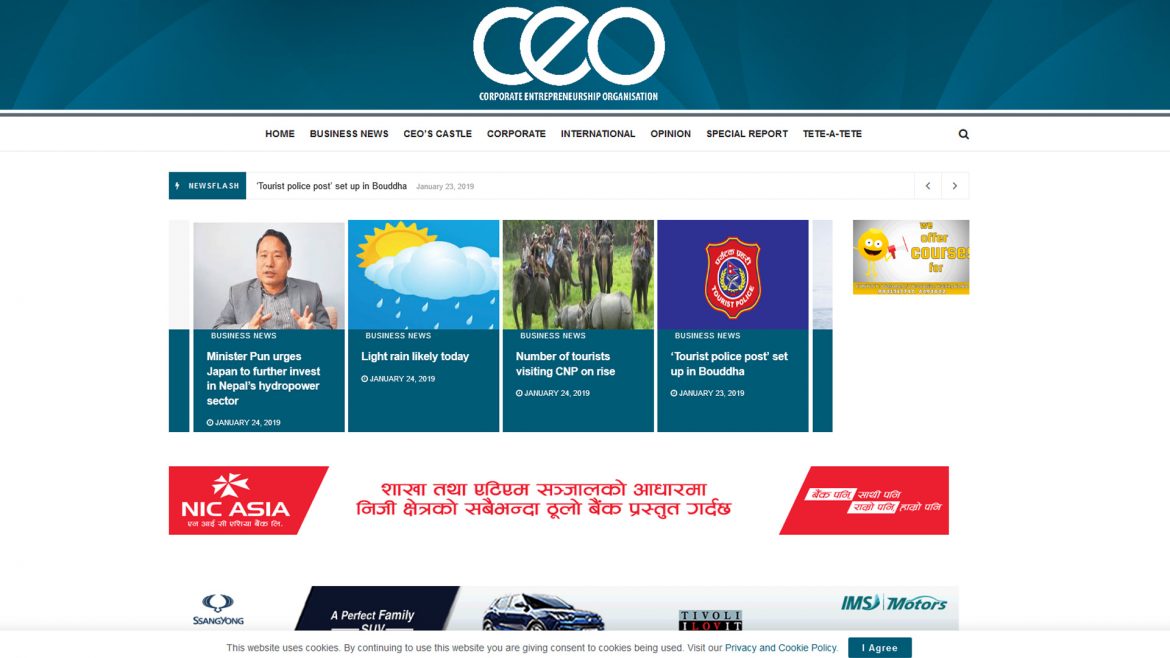Open the search magnifier icon
This screenshot has height=658, width=1170.
pyautogui.click(x=963, y=134)
